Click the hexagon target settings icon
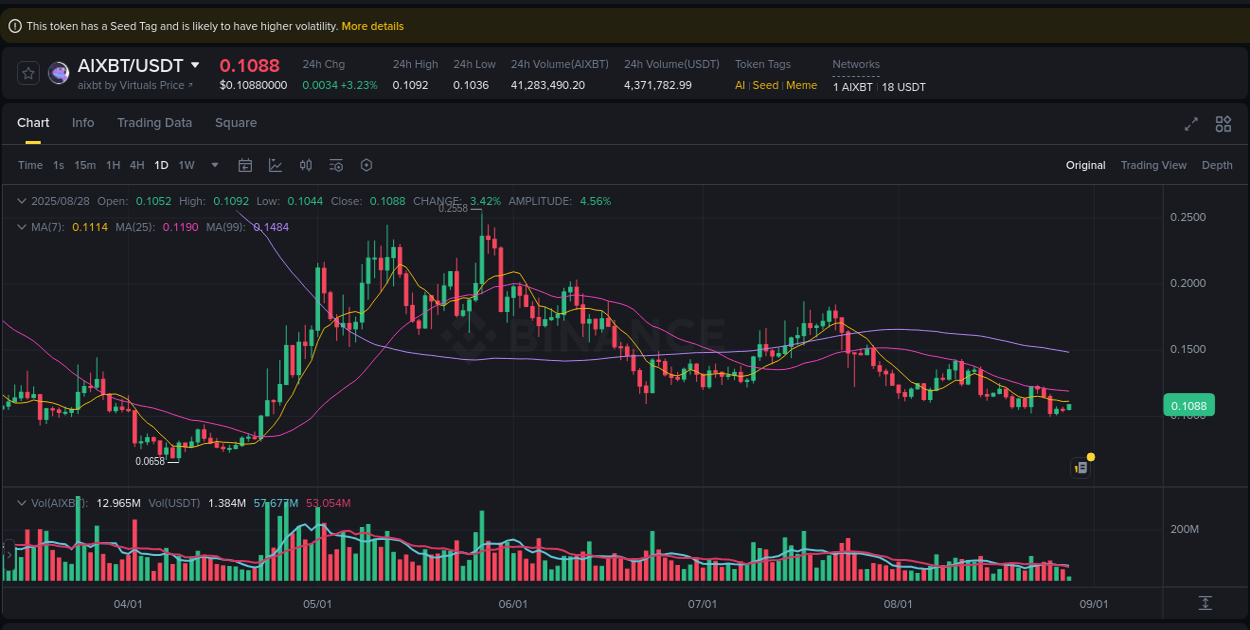 click(x=366, y=165)
